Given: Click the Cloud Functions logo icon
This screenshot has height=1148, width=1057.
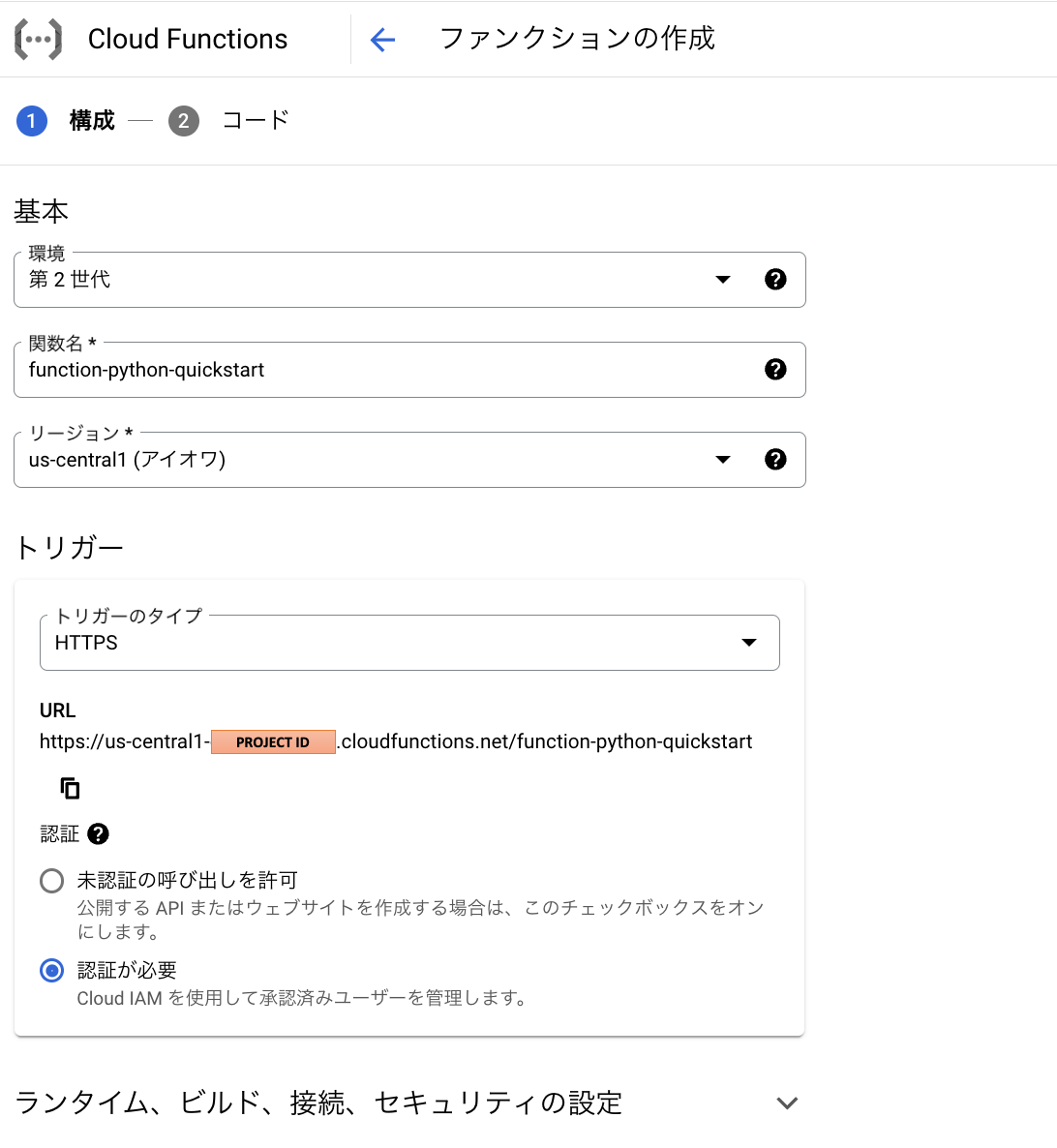Looking at the screenshot, I should coord(38,39).
